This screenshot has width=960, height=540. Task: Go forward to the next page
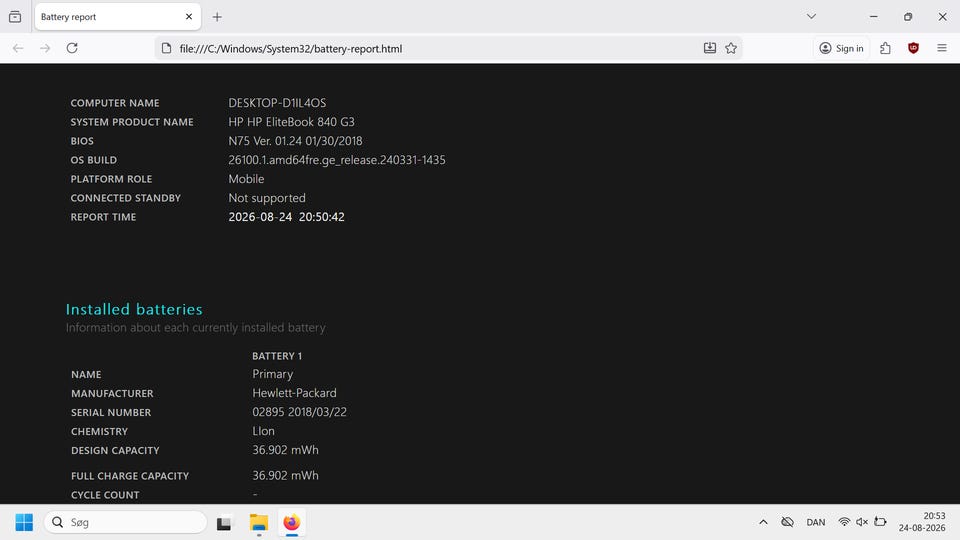pos(45,48)
